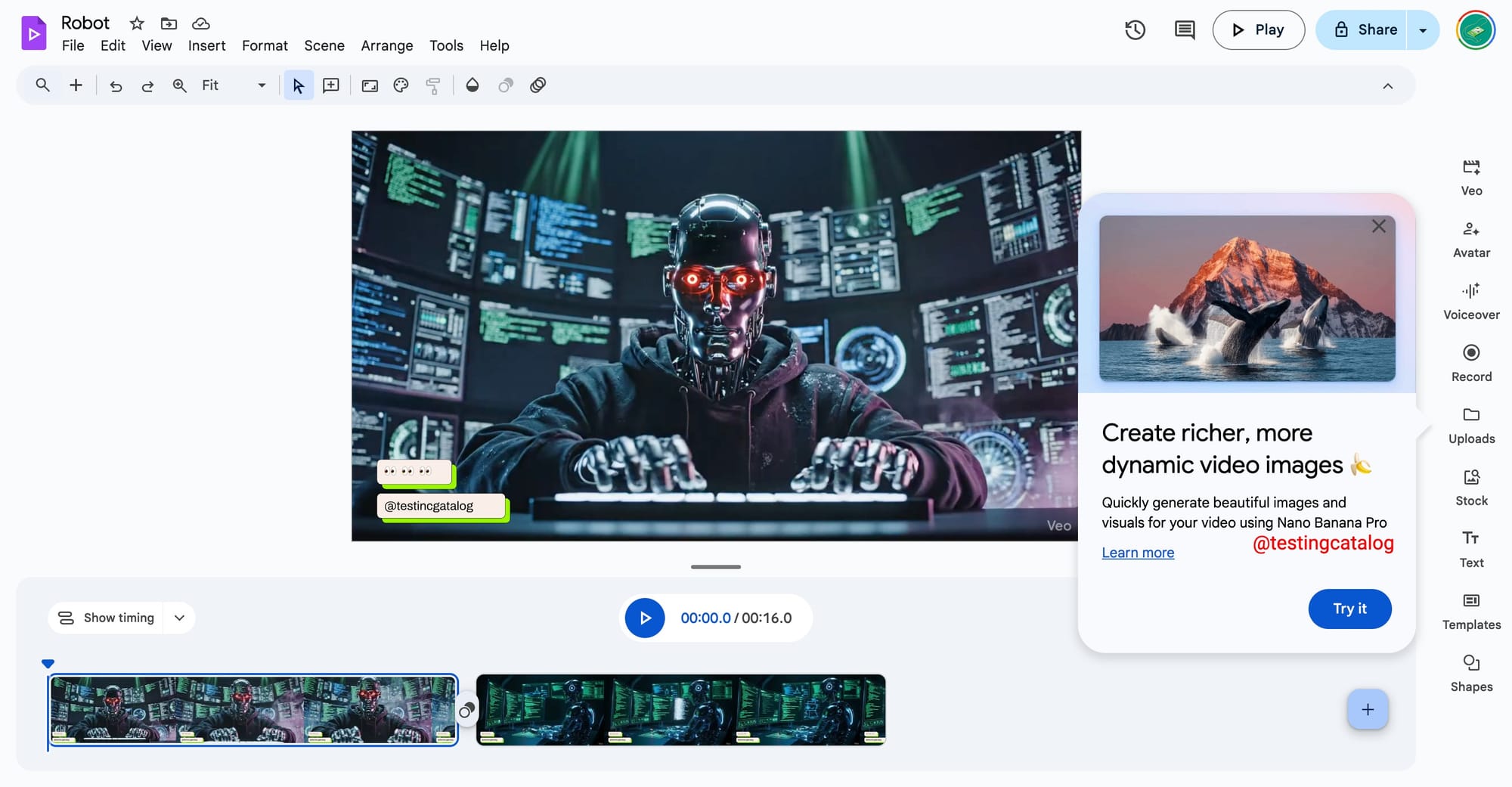The image size is (1512, 787).
Task: Open the Stock media panel
Action: tap(1470, 486)
